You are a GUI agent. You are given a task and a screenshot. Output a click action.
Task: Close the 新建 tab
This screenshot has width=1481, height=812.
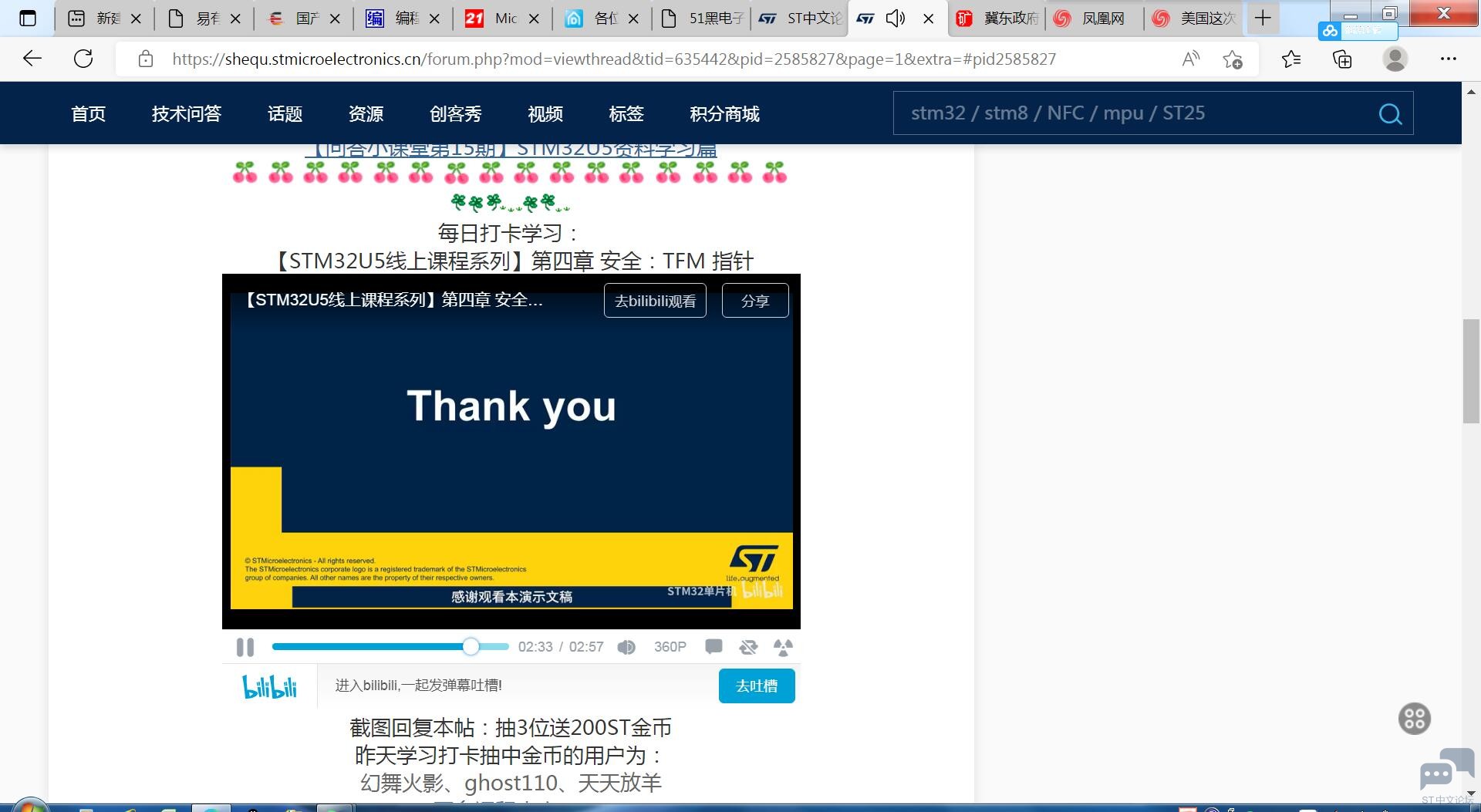pos(136,19)
